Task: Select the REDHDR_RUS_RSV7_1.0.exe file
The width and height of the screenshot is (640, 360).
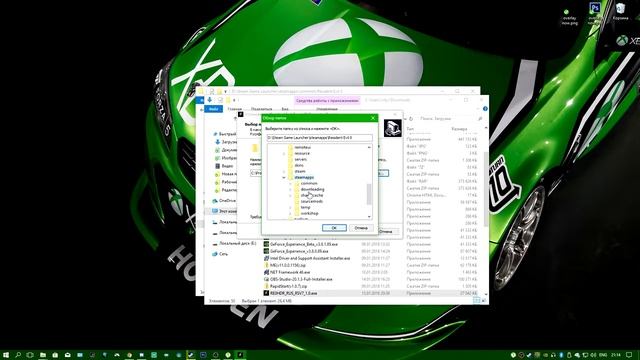Action: pyautogui.click(x=290, y=293)
